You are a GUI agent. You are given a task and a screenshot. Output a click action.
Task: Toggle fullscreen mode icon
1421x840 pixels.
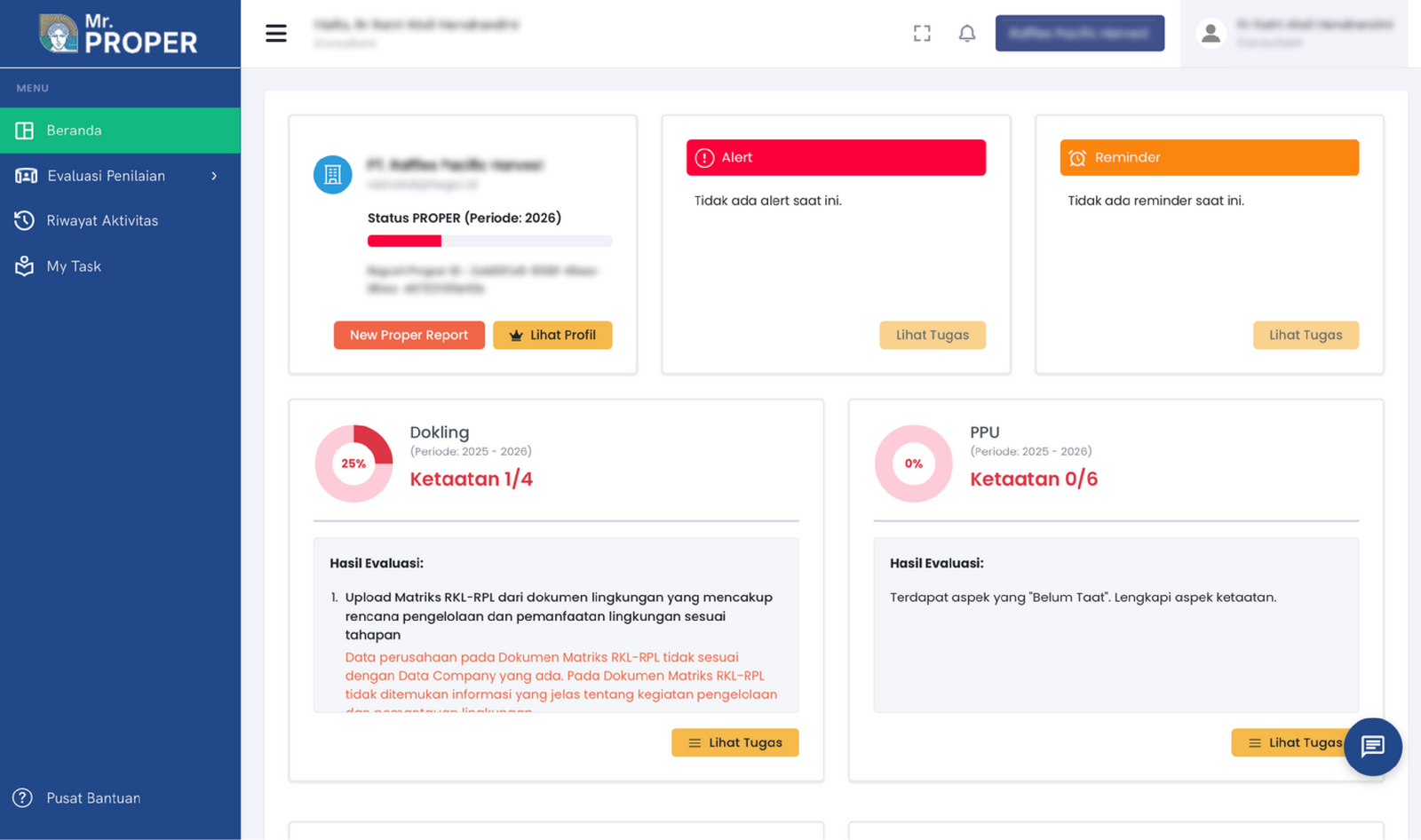coord(922,34)
